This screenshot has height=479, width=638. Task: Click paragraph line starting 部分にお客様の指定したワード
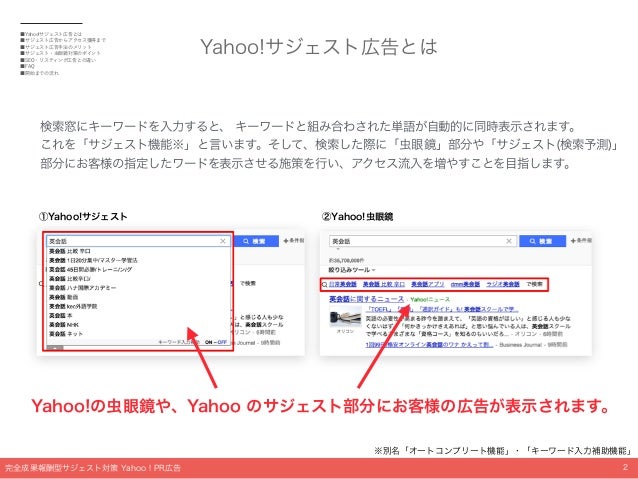pyautogui.click(x=306, y=163)
